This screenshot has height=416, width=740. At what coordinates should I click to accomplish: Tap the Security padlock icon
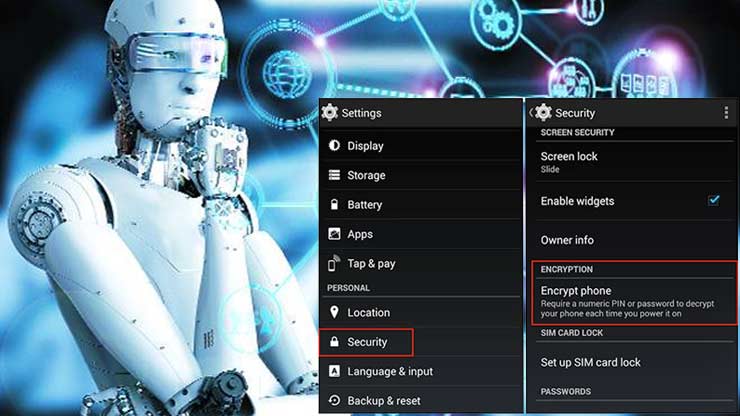click(334, 341)
